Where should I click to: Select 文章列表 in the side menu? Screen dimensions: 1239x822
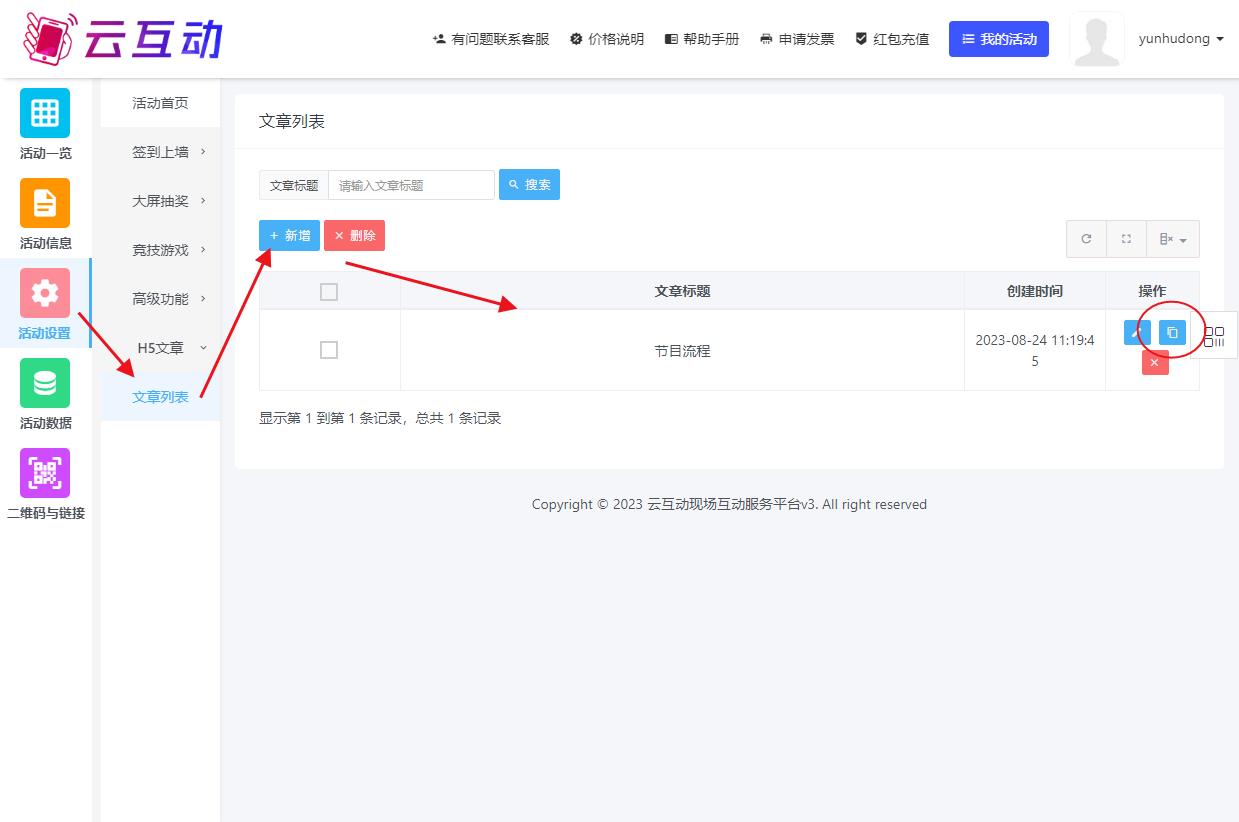tap(160, 397)
